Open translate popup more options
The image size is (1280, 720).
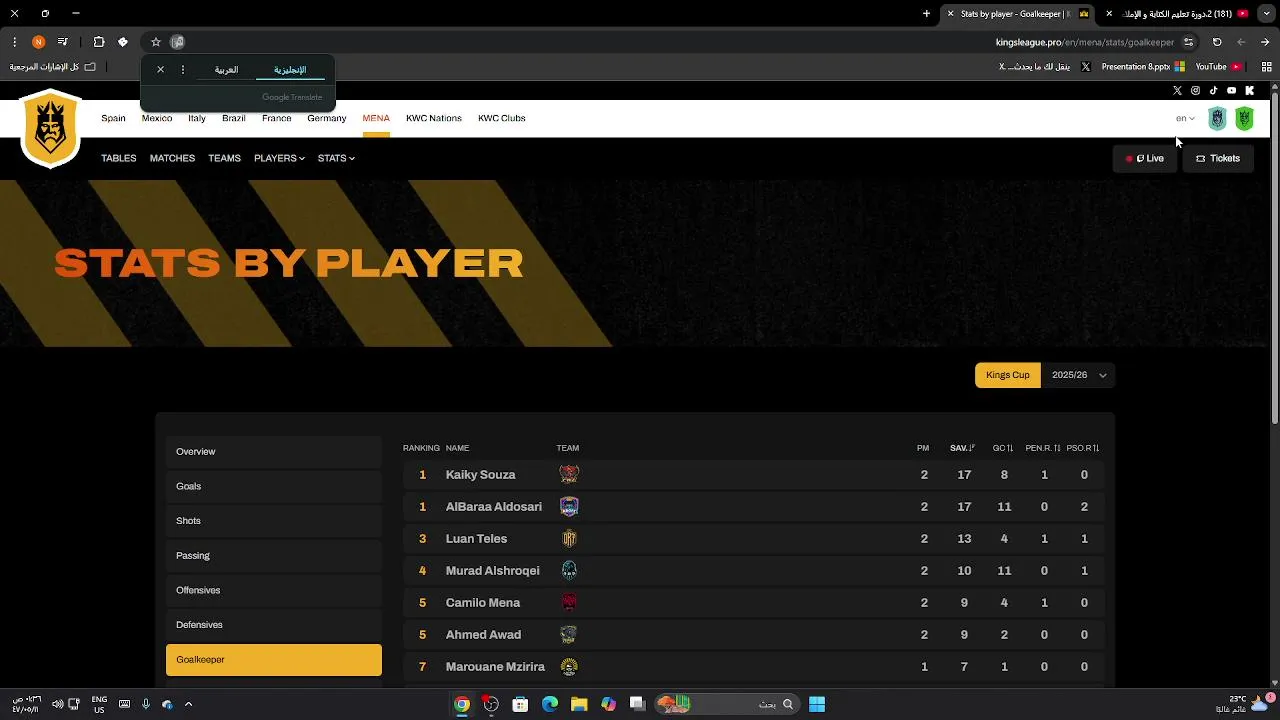[183, 70]
